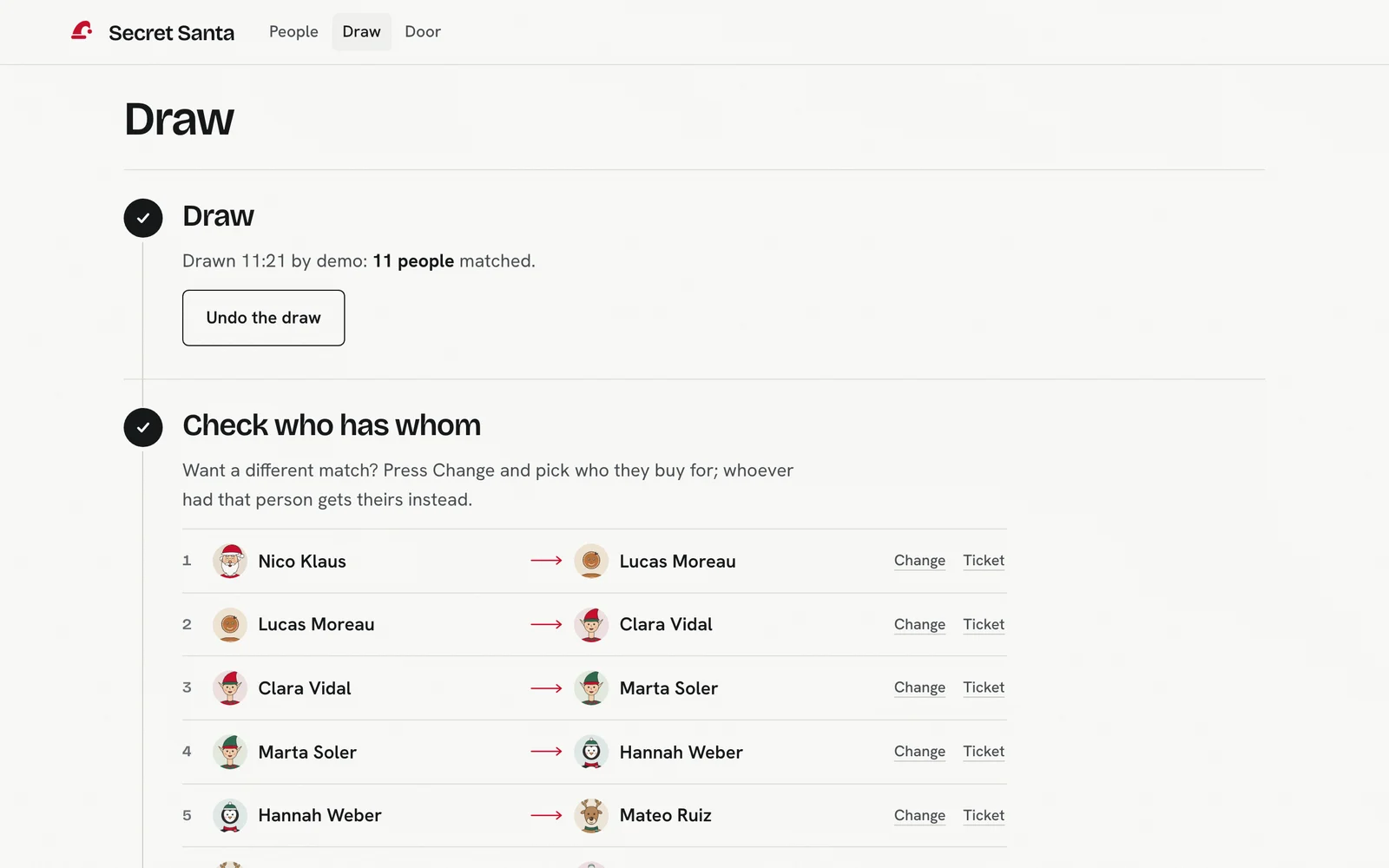Click Nico Klaus's Santa avatar in row 1
The width and height of the screenshot is (1389, 868).
point(230,561)
